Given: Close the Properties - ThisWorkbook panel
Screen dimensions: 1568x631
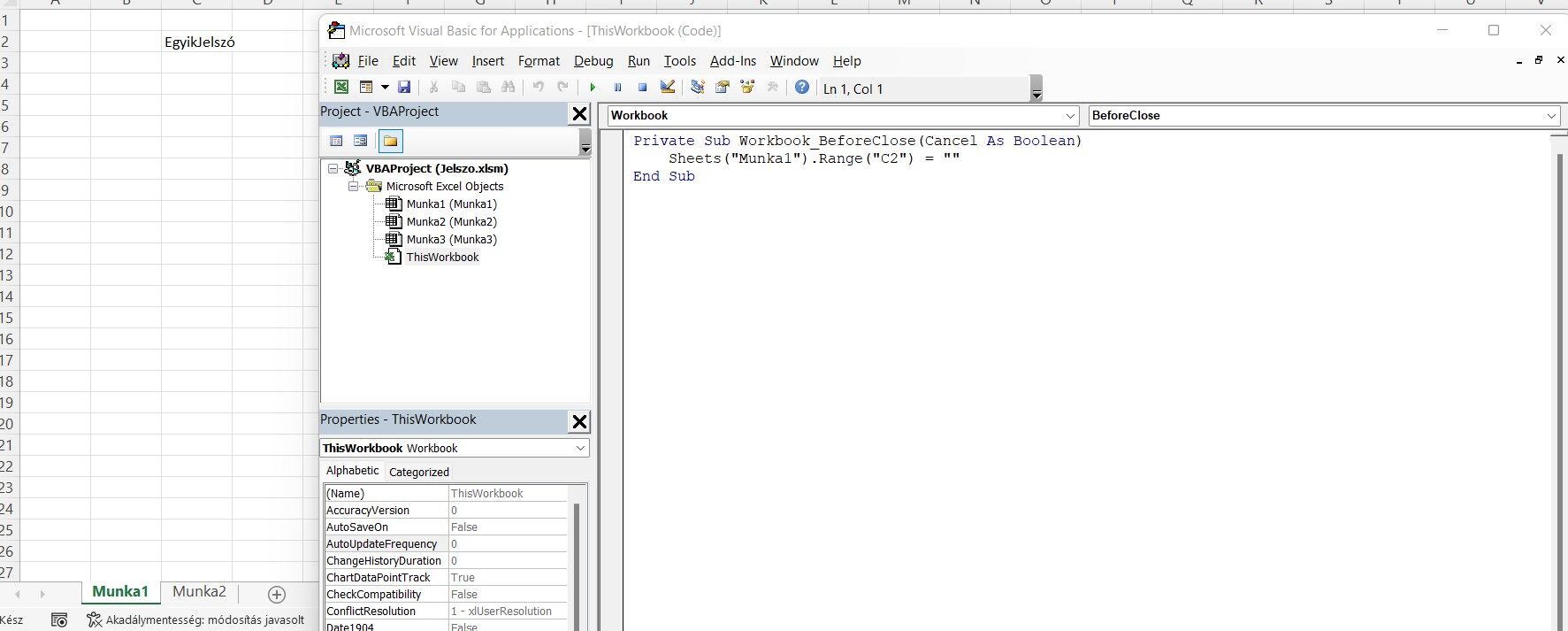Looking at the screenshot, I should [579, 421].
